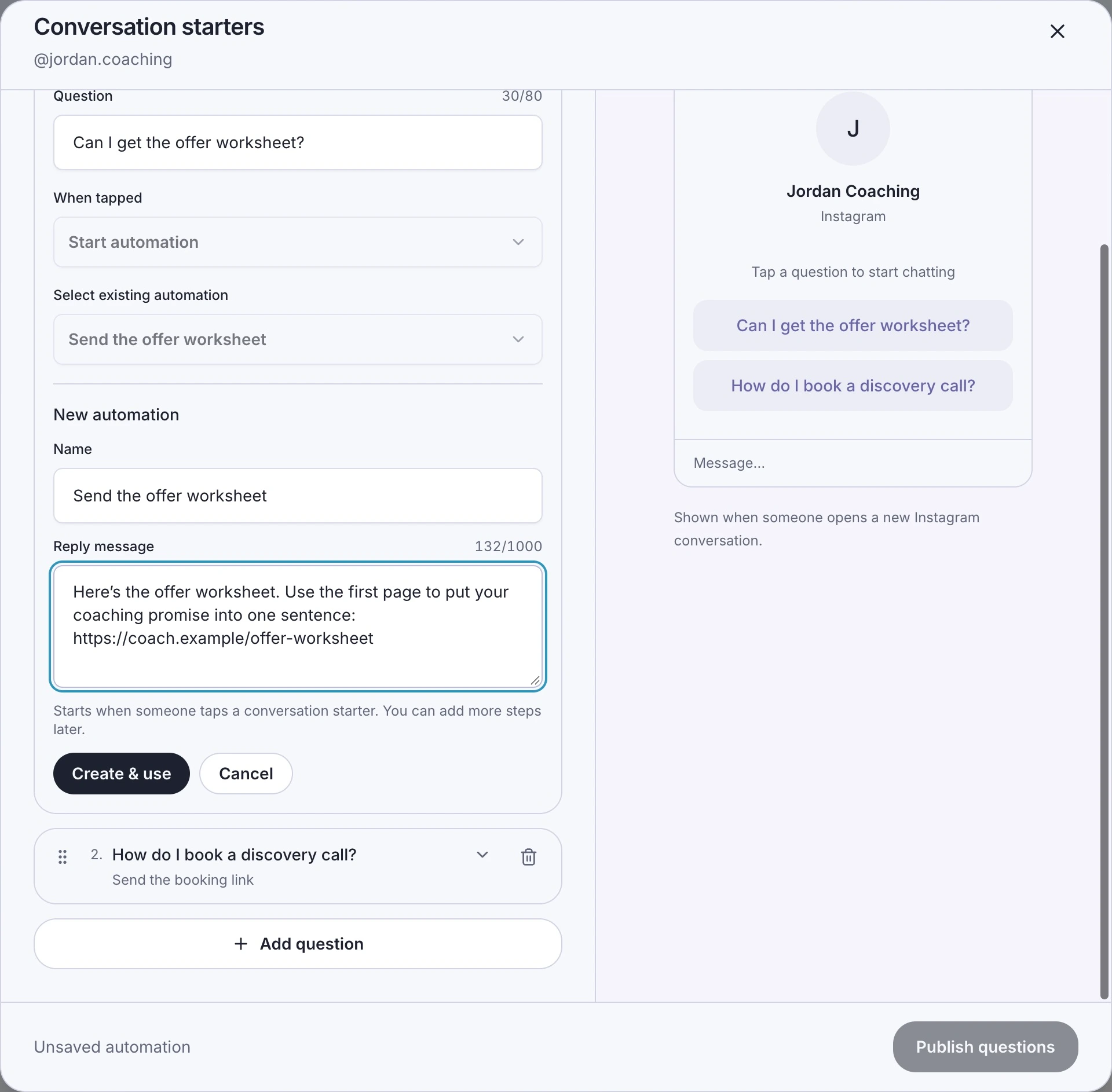The width and height of the screenshot is (1112, 1092).
Task: Edit the automation Name field
Action: click(298, 496)
